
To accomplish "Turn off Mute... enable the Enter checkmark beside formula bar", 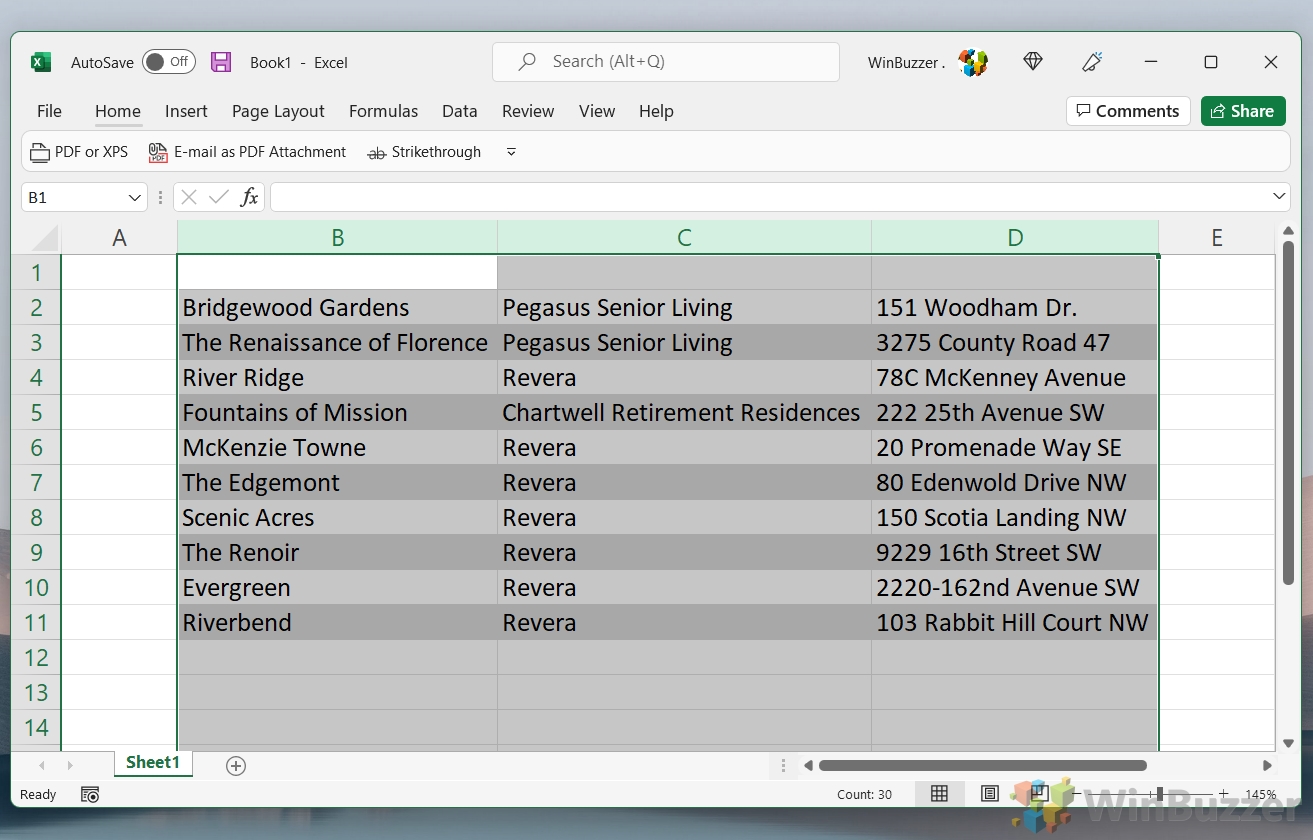I will (217, 197).
